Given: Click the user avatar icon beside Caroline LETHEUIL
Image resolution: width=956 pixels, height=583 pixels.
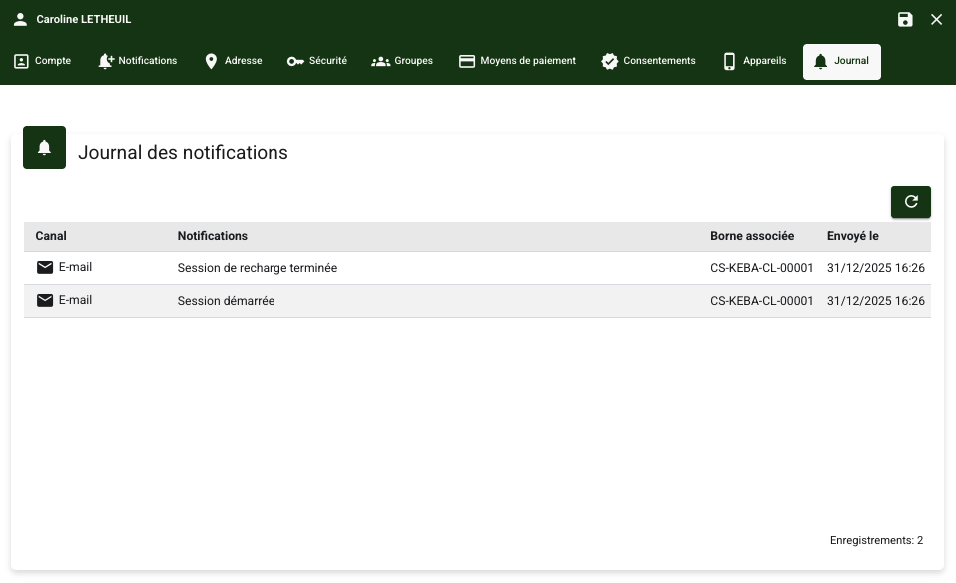Looking at the screenshot, I should (x=20, y=20).
